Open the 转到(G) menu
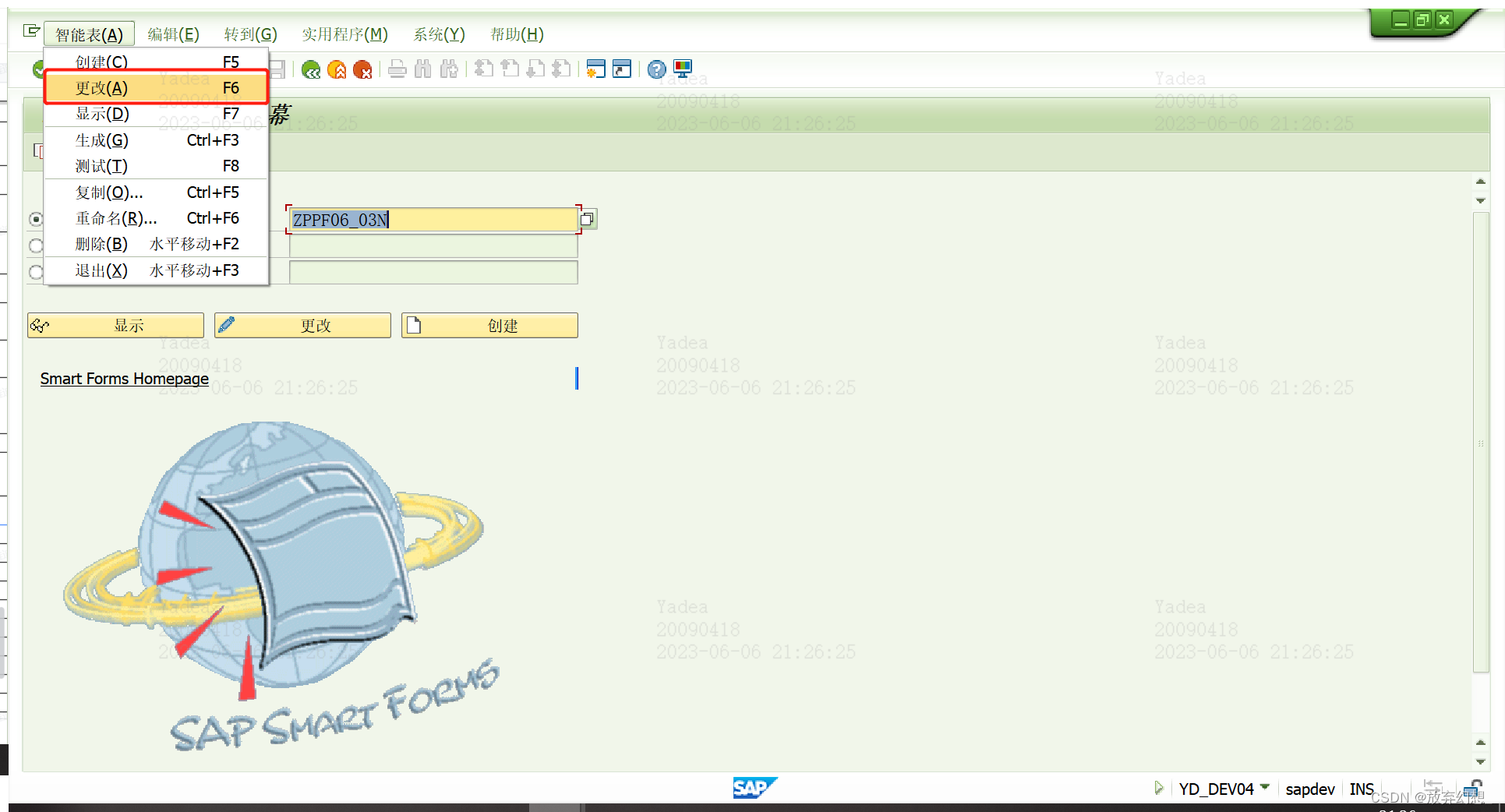Viewport: 1505px width, 812px height. coord(250,34)
